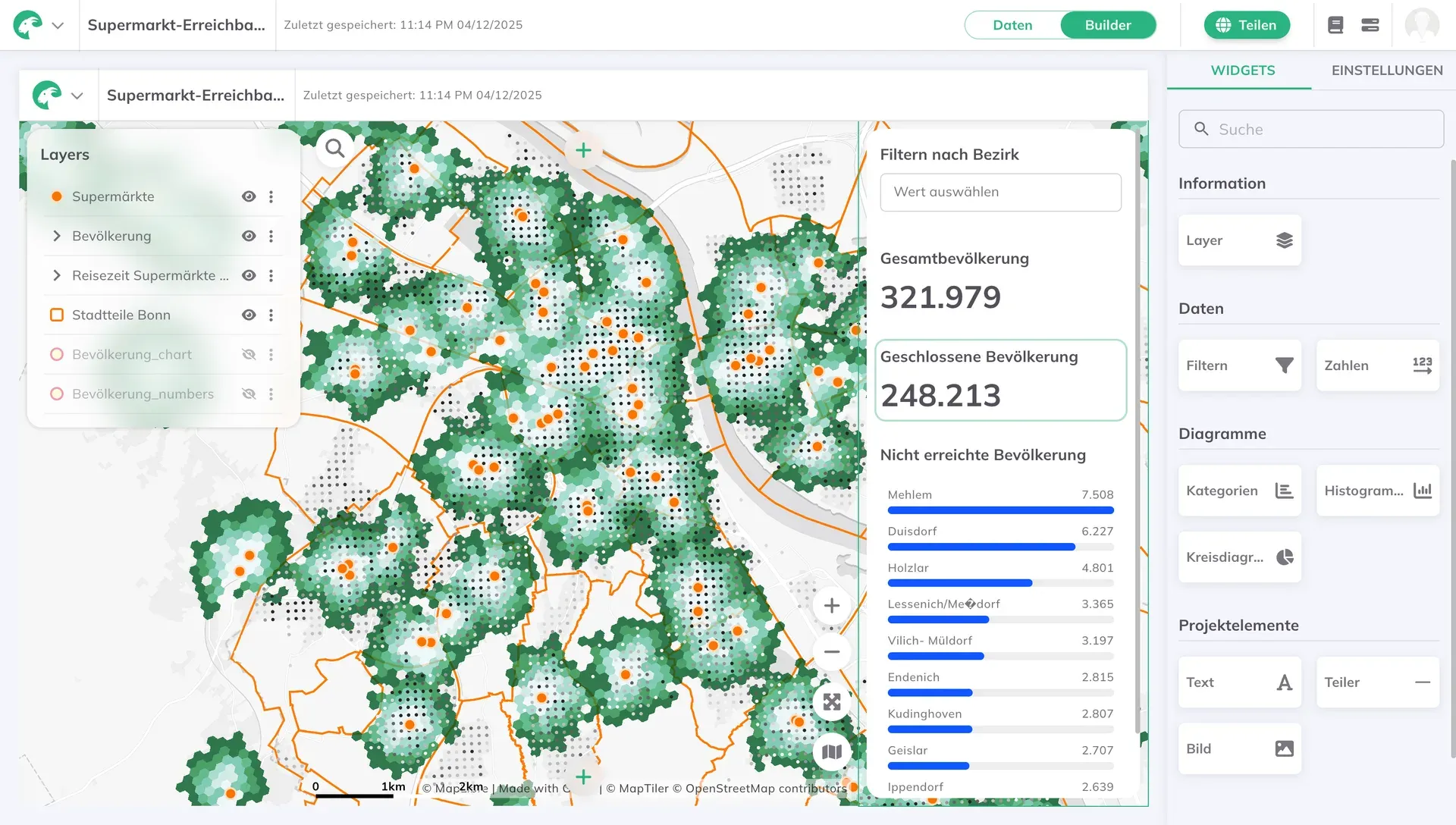
Task: Toggle fullscreen map with expand icon
Action: [832, 702]
